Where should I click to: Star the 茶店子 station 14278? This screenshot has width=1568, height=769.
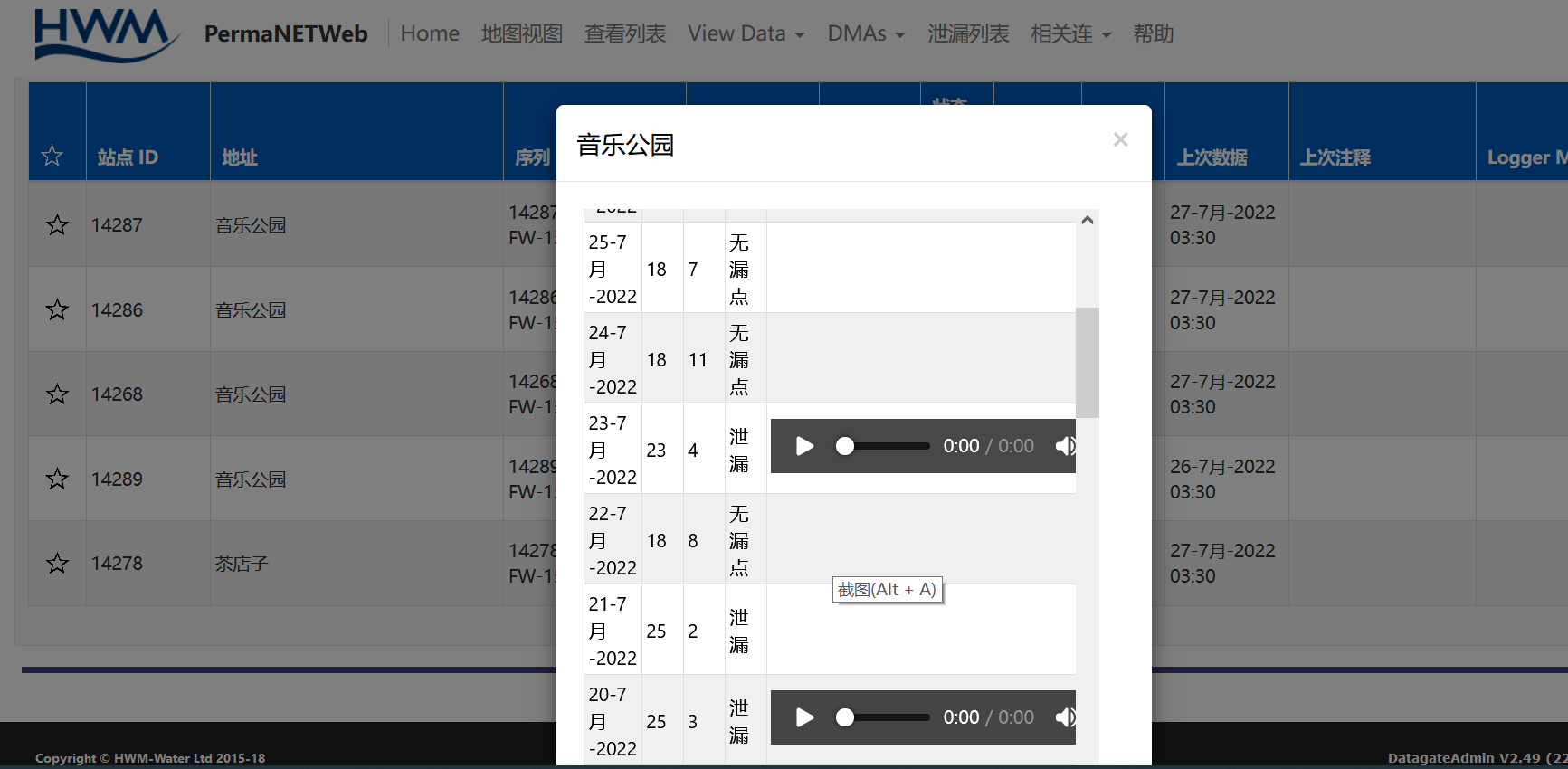coord(57,564)
